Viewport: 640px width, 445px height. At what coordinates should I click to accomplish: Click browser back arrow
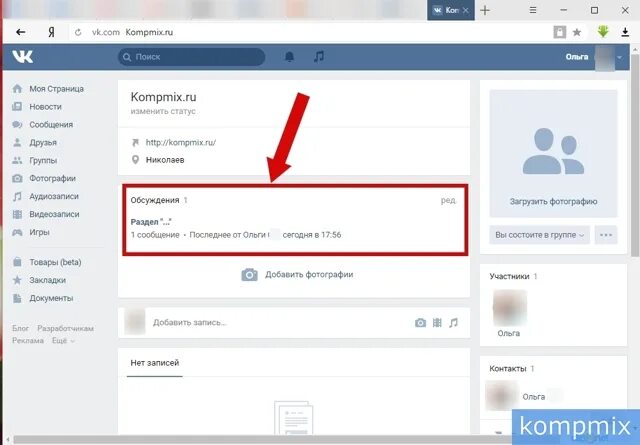point(20,32)
